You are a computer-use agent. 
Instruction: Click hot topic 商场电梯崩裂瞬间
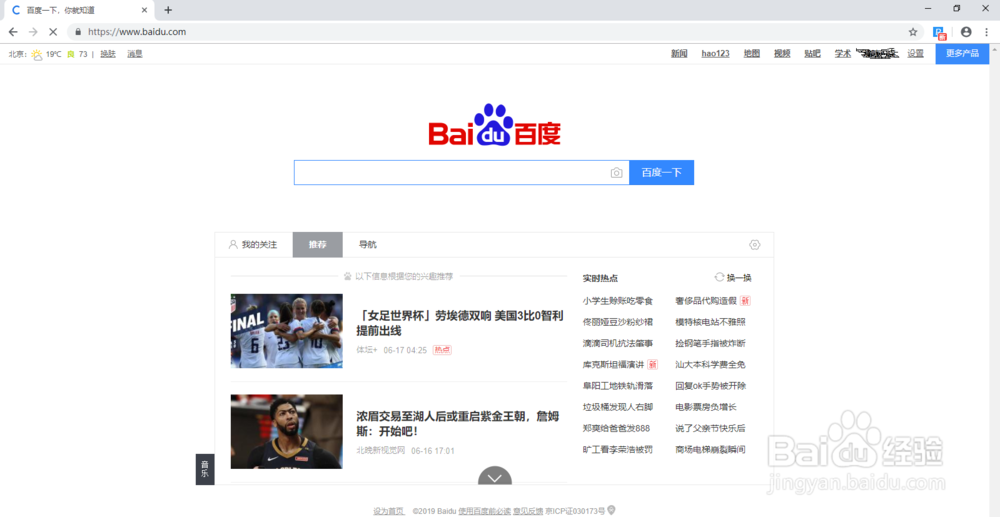pyautogui.click(x=710, y=449)
